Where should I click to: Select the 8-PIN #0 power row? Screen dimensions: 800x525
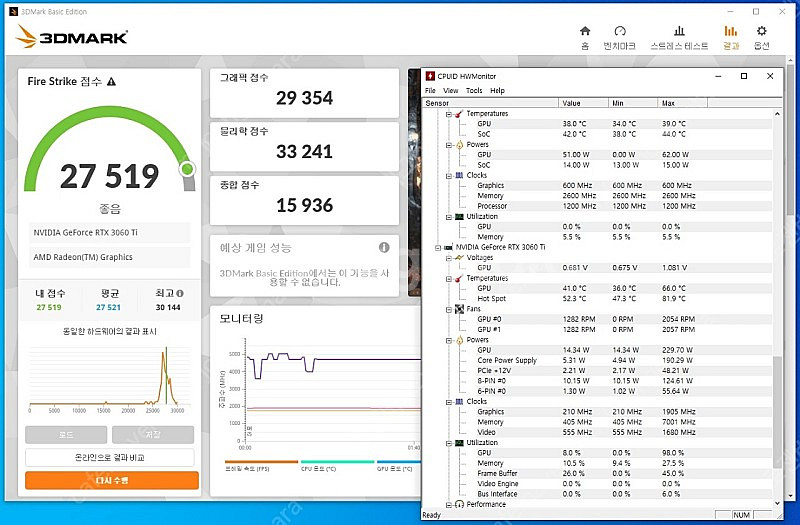[x=597, y=381]
